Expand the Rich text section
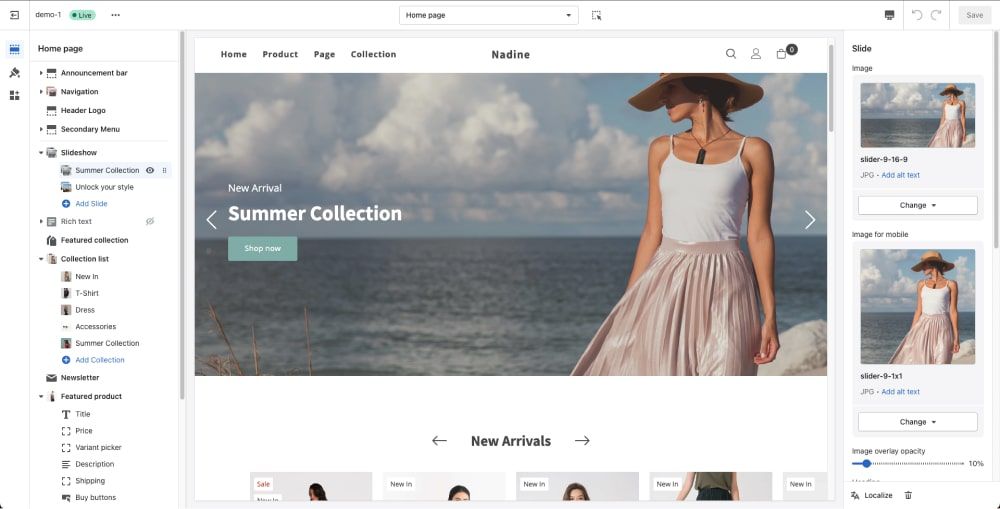Image resolution: width=1000 pixels, height=509 pixels. tap(41, 221)
